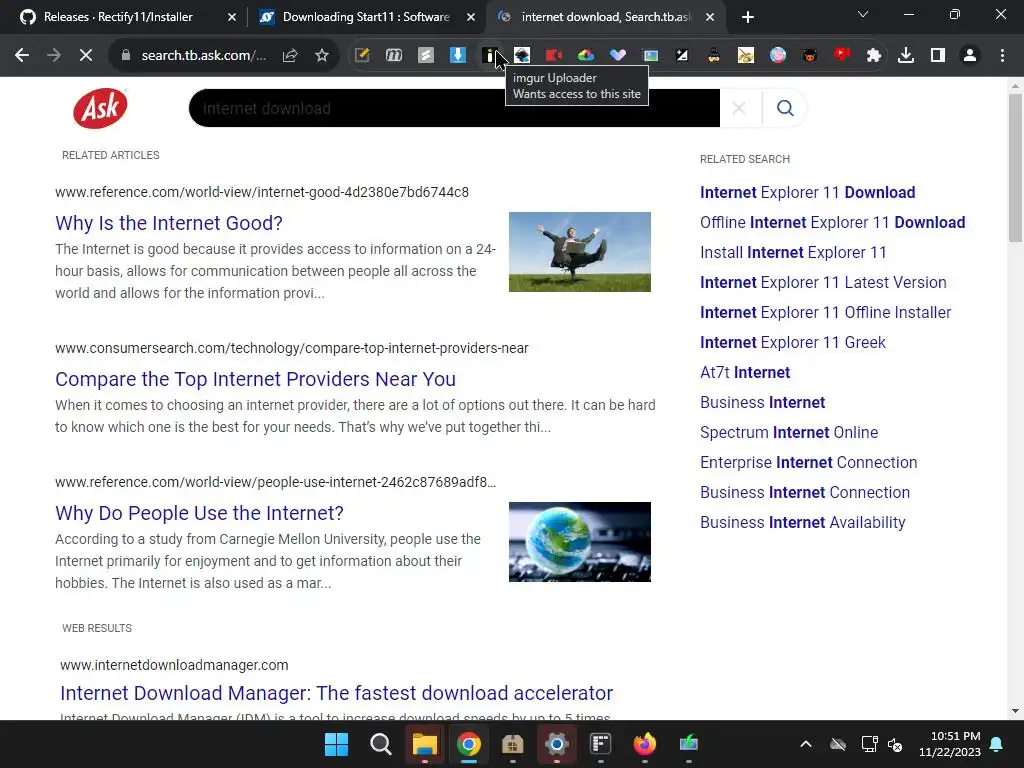Open the Windows Start menu
This screenshot has width=1024, height=768.
click(337, 744)
